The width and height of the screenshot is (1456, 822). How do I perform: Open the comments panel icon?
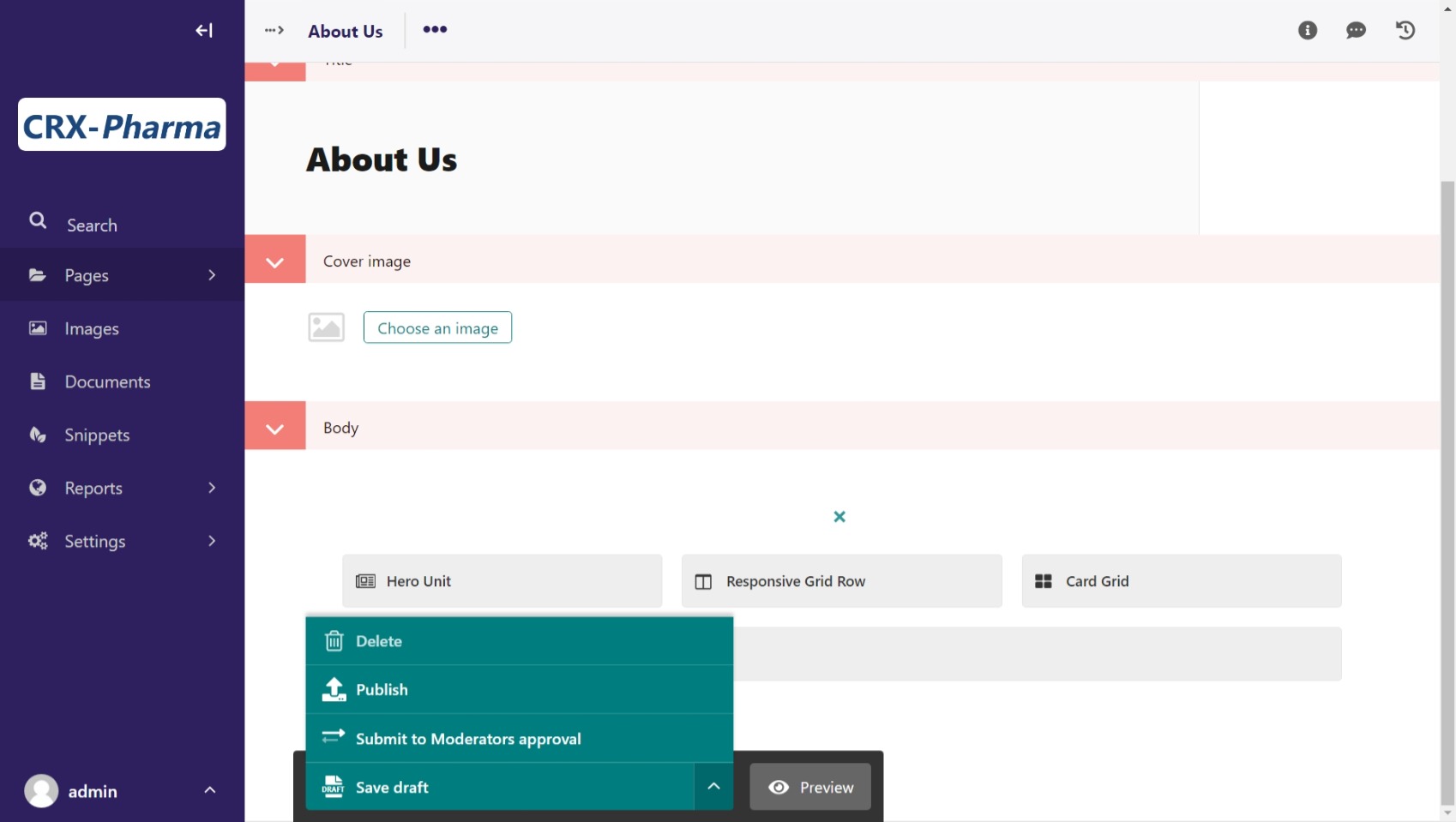pos(1356,31)
